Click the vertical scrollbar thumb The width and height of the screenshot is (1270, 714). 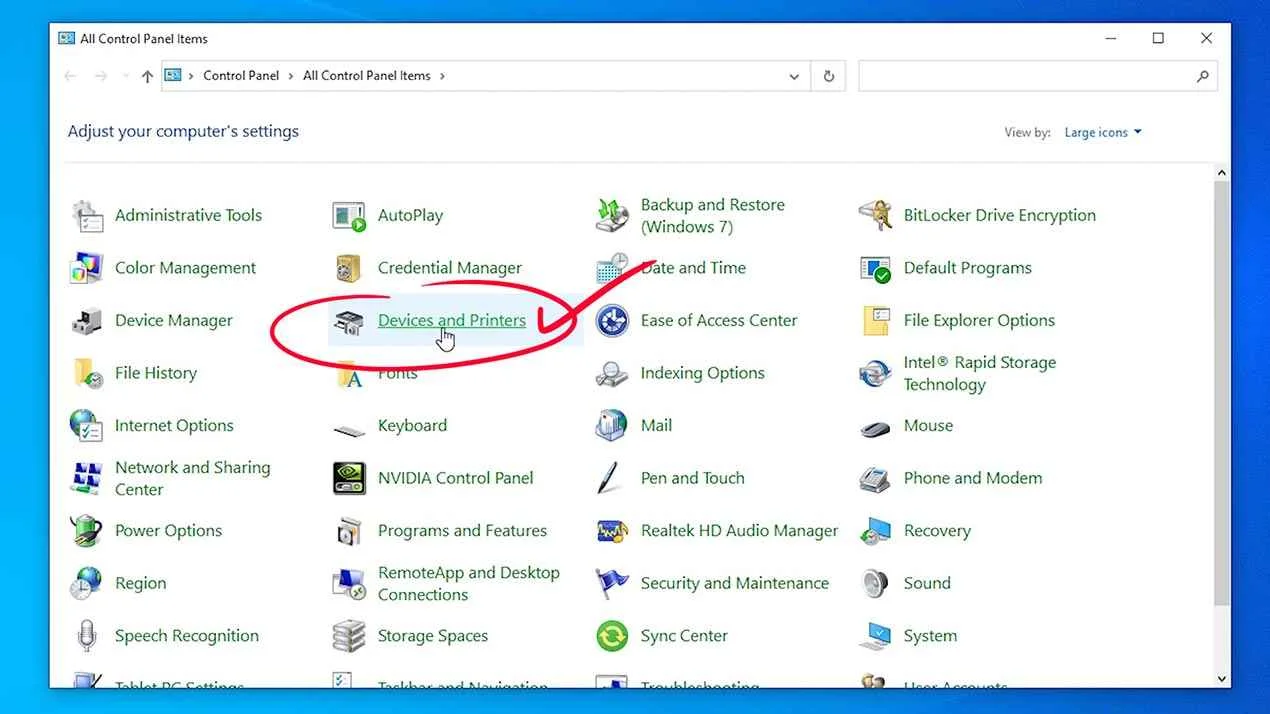[1221, 393]
